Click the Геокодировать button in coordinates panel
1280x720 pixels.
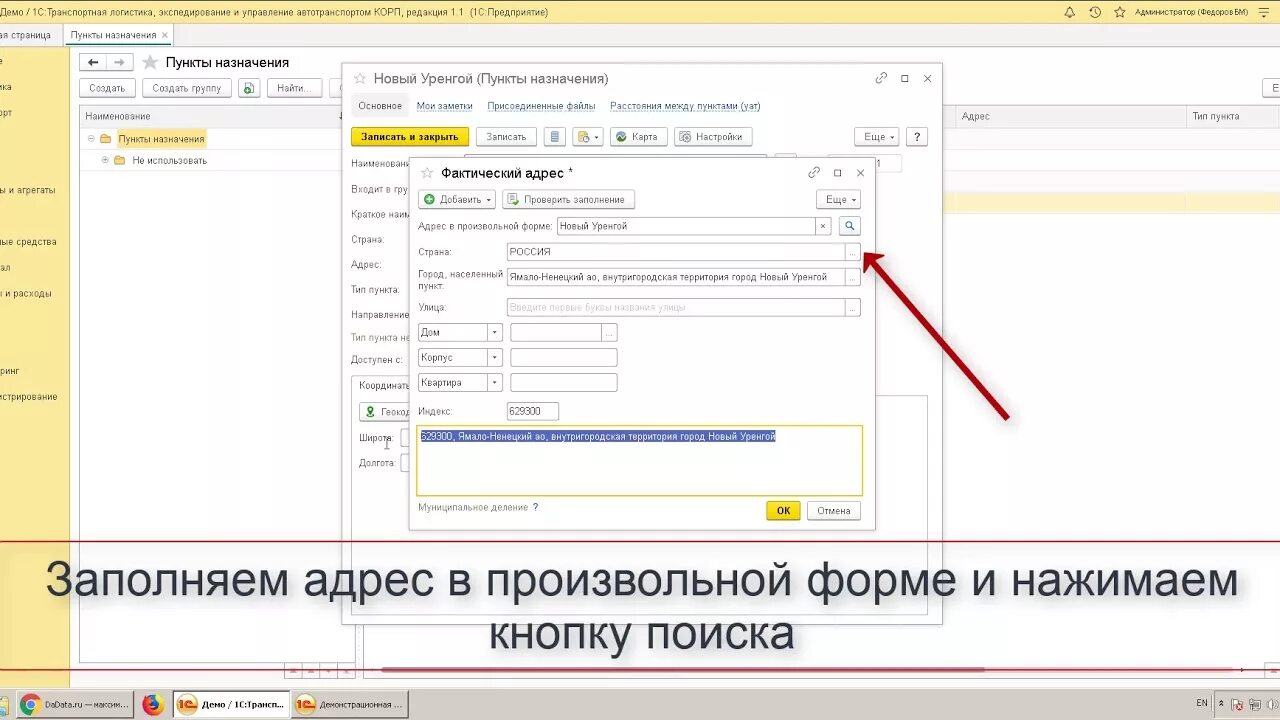pos(385,411)
